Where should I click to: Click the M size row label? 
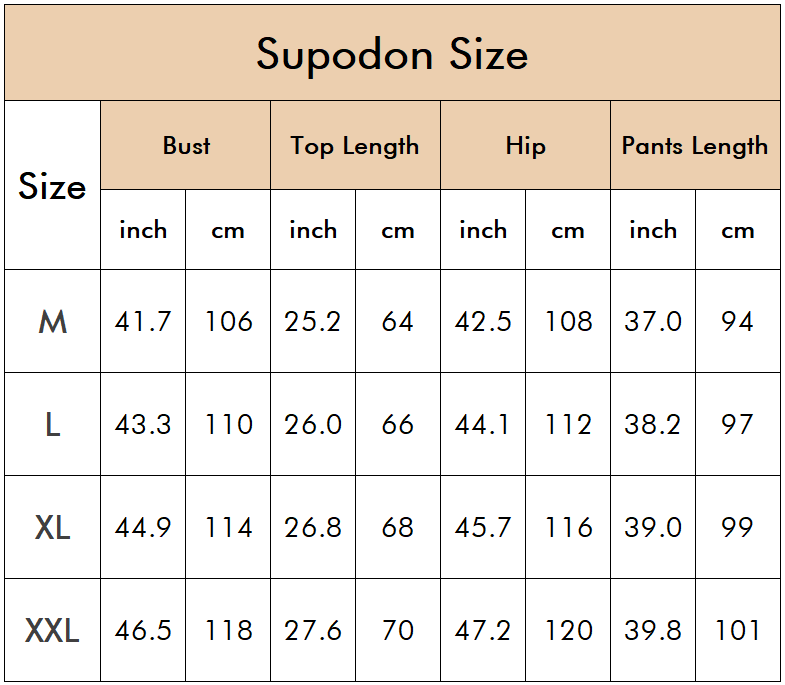point(53,321)
